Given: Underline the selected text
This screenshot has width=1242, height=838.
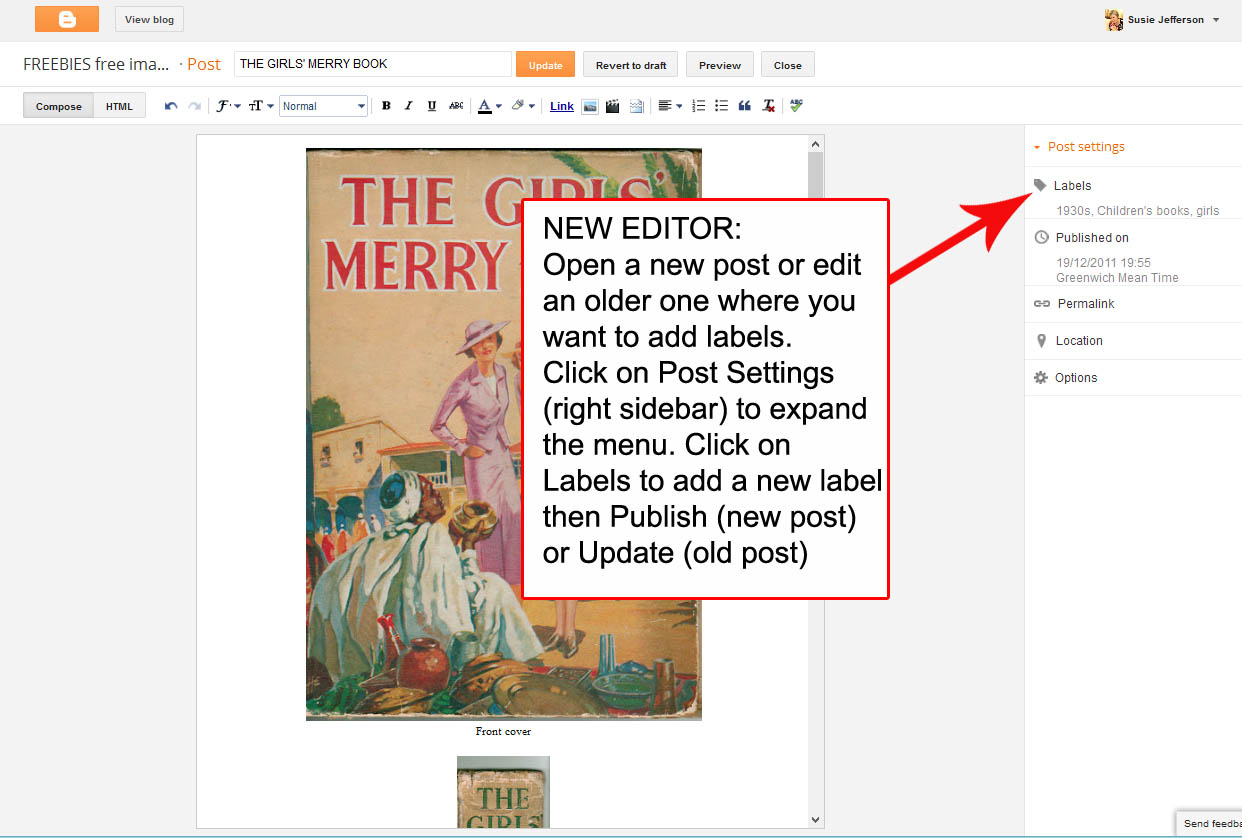Looking at the screenshot, I should pyautogui.click(x=432, y=106).
